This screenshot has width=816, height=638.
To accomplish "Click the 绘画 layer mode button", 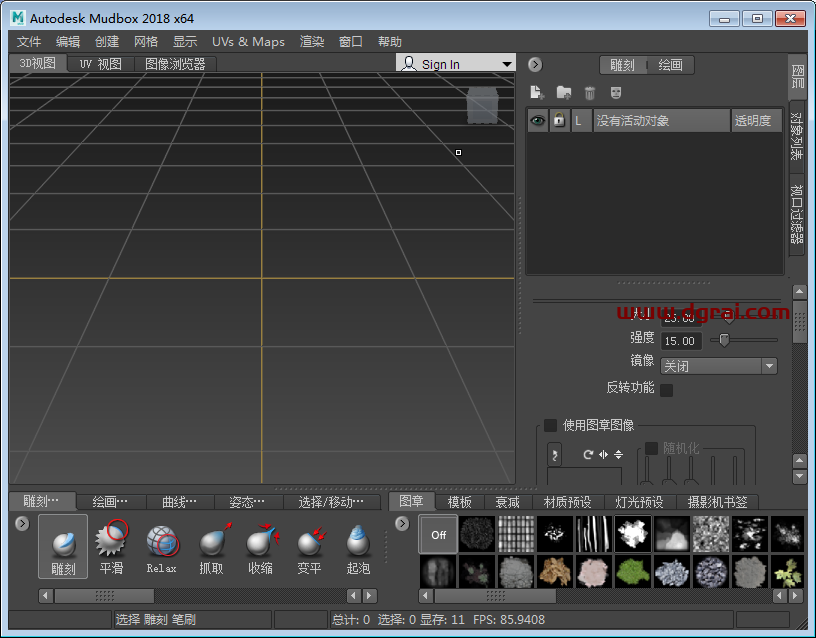I will point(670,65).
